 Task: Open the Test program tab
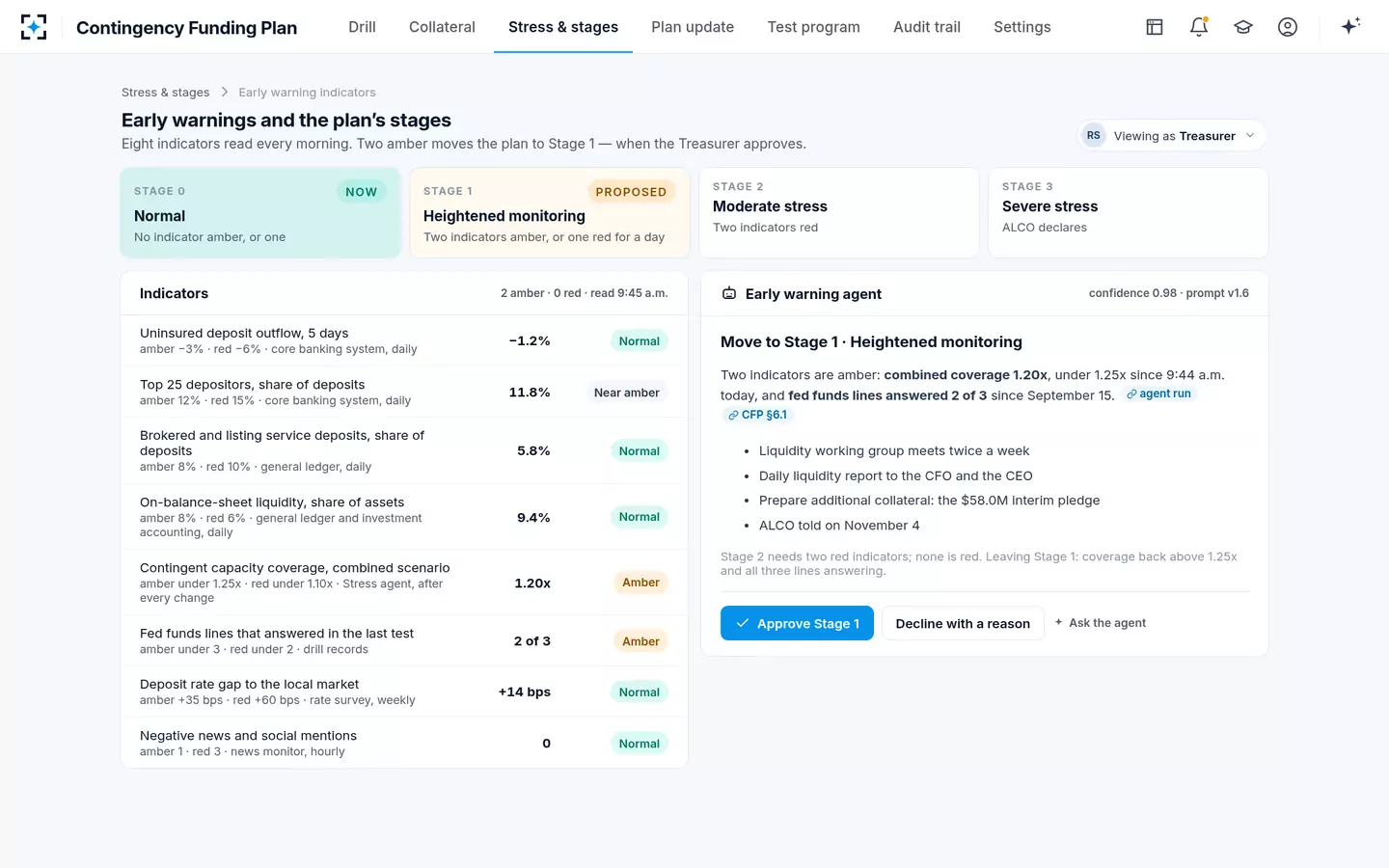point(813,27)
